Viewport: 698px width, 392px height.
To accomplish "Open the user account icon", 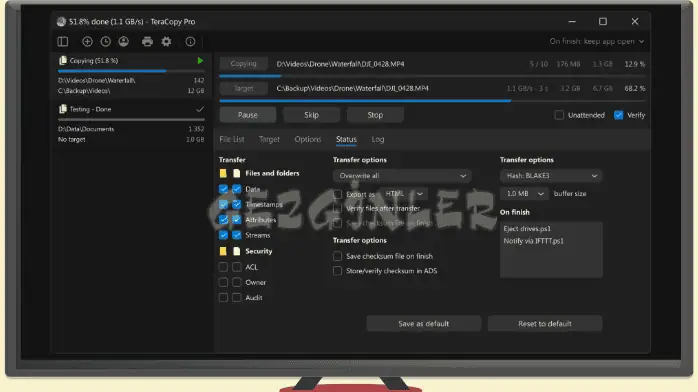I will (x=124, y=41).
